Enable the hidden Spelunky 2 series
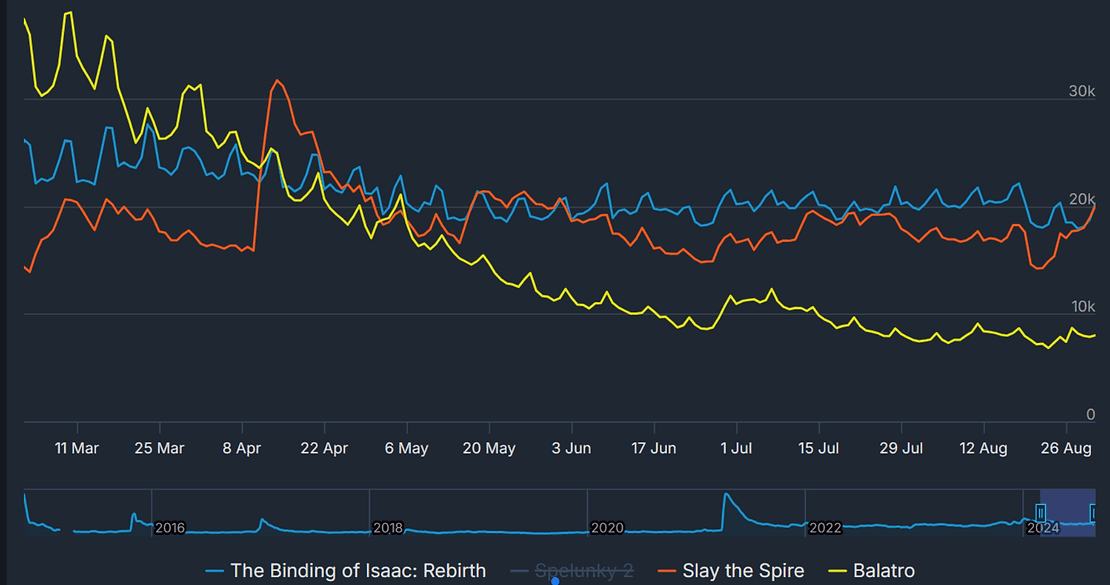The width and height of the screenshot is (1110, 585). (572, 570)
